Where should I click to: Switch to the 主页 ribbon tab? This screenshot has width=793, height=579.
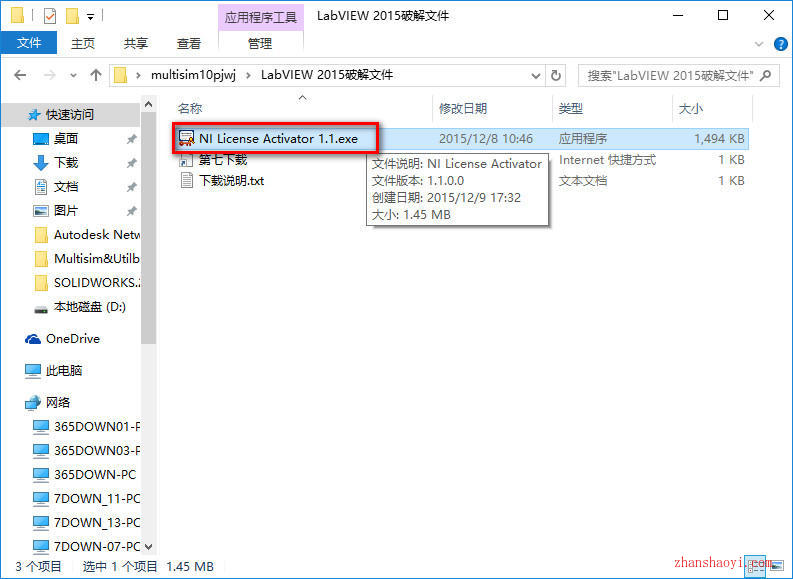(x=83, y=43)
